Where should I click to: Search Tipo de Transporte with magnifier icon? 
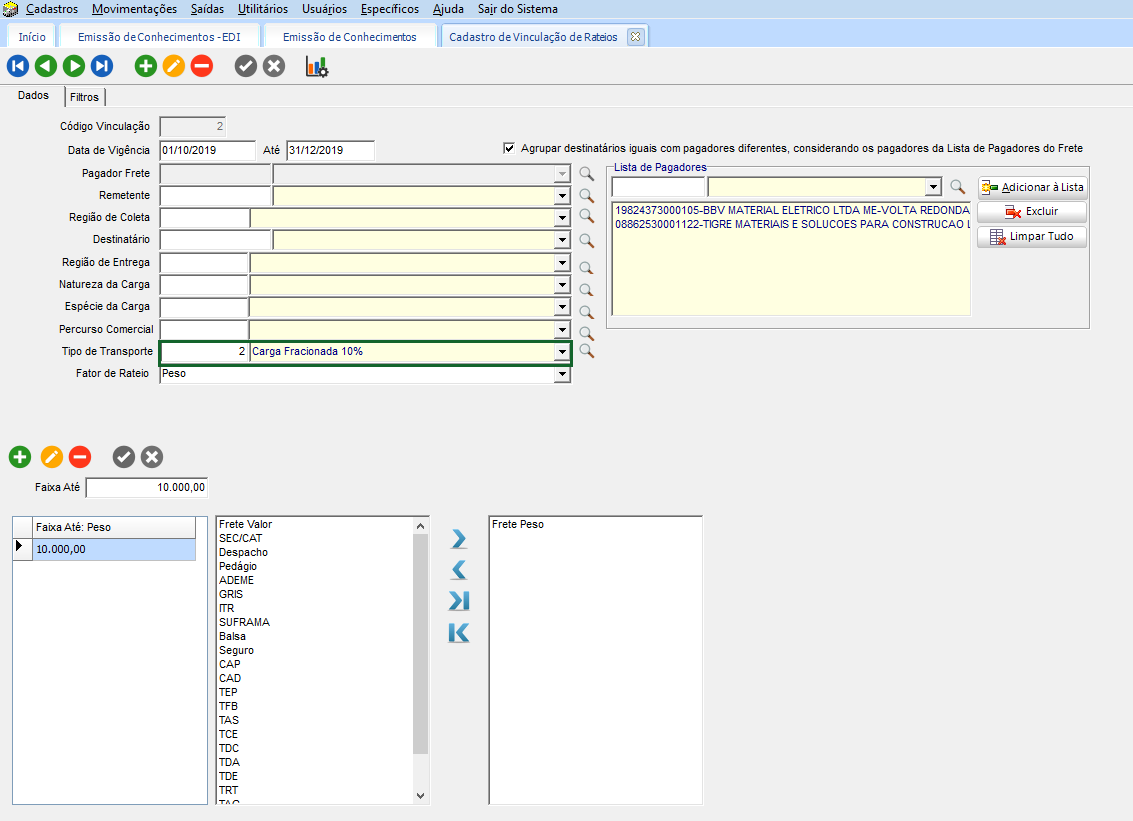[587, 352]
